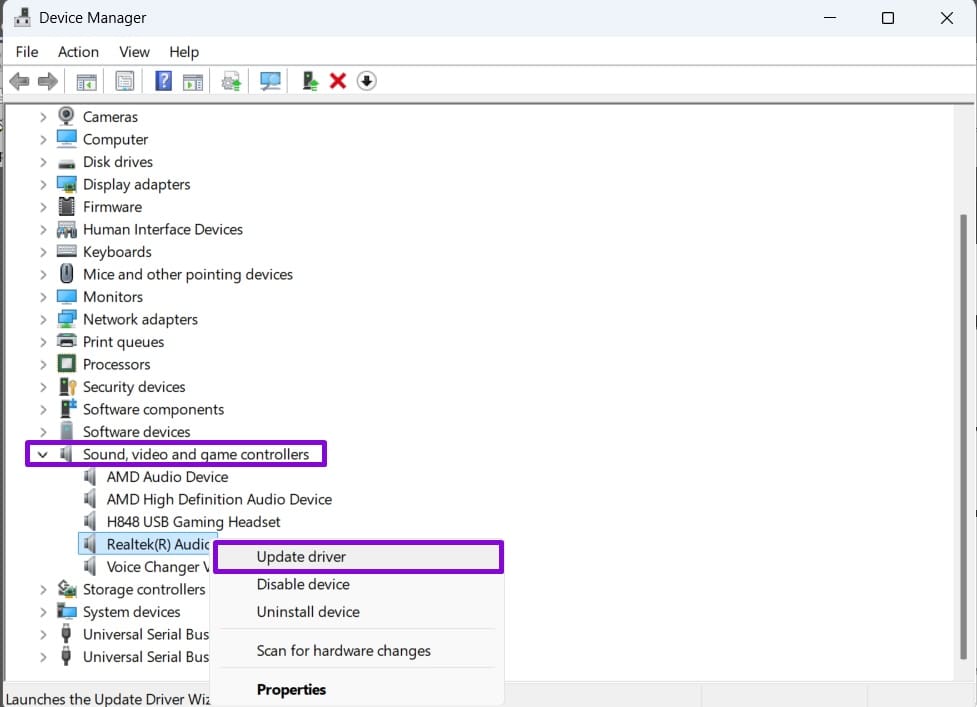Click the Security devices key icon
Screen dimensions: 977x707
[x=67, y=386]
